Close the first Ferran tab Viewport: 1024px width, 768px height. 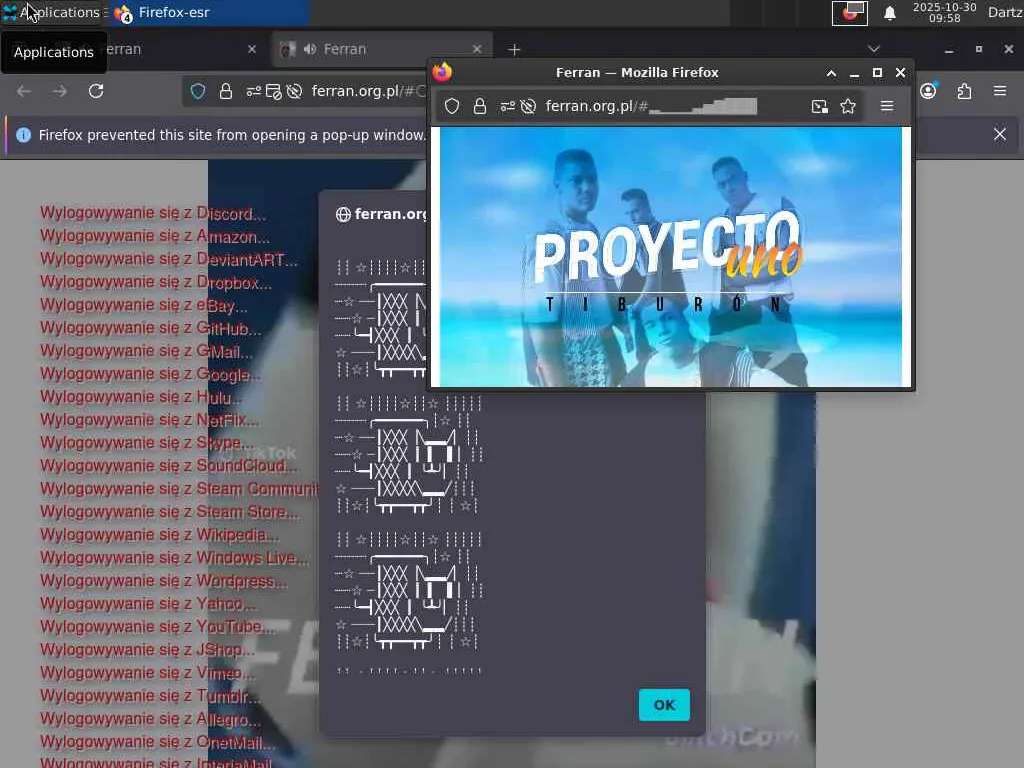coord(252,49)
